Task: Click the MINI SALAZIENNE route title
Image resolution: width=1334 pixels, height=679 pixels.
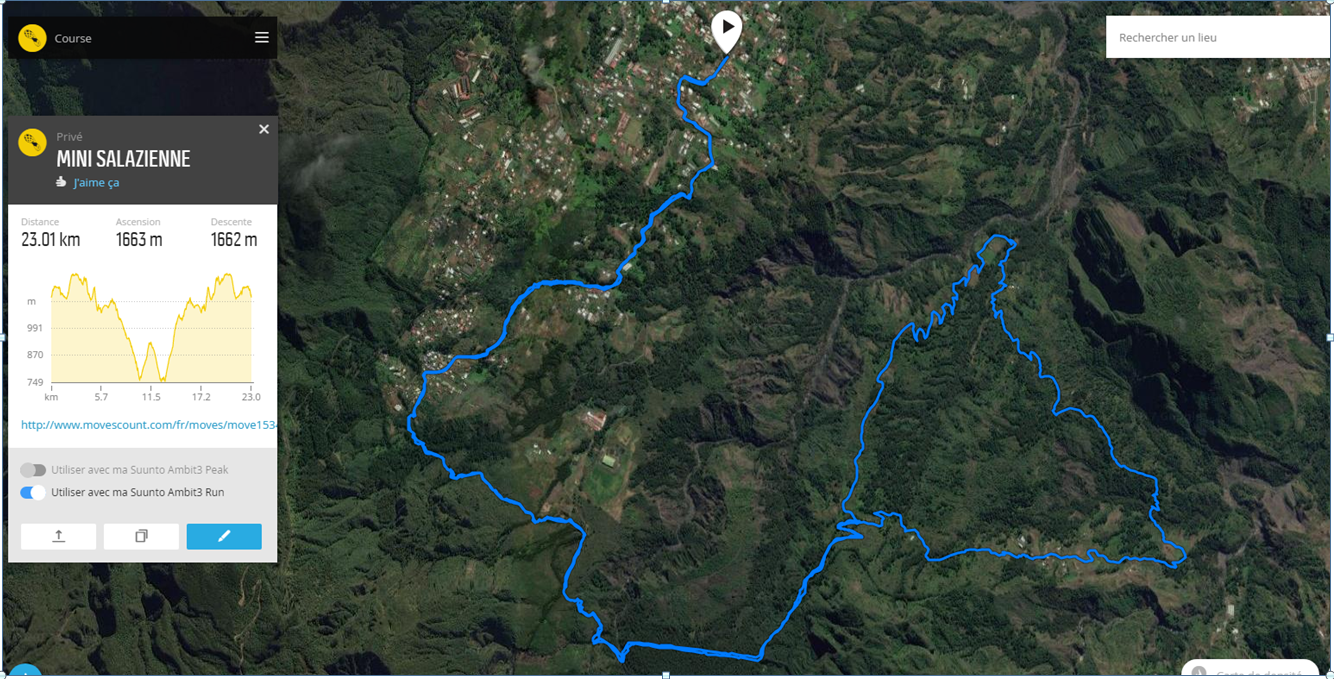Action: click(x=123, y=159)
